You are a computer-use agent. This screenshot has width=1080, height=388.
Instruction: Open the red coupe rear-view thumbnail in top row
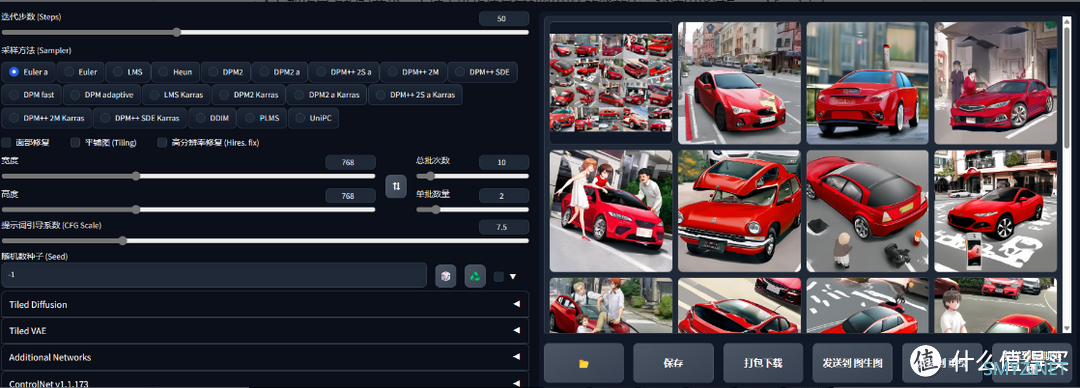coord(867,83)
